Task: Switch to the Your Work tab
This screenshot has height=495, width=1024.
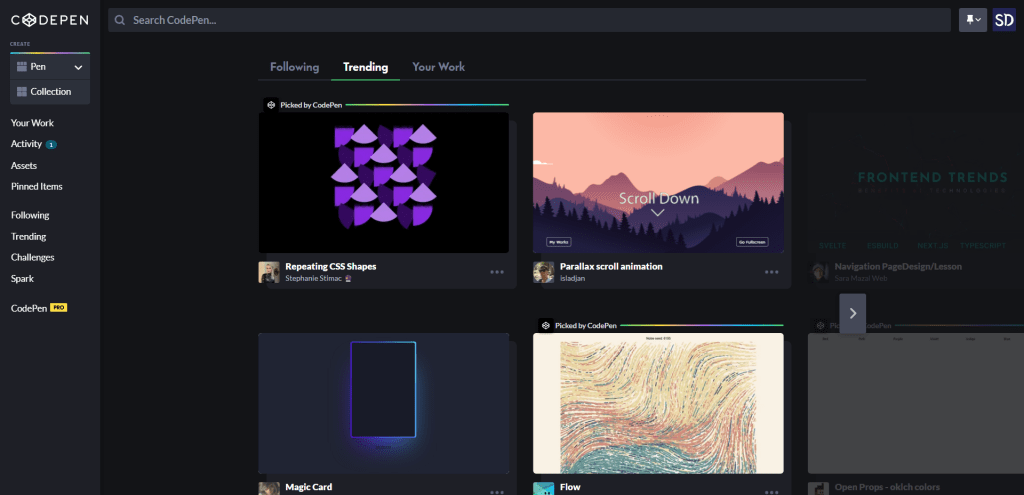Action: [438, 67]
